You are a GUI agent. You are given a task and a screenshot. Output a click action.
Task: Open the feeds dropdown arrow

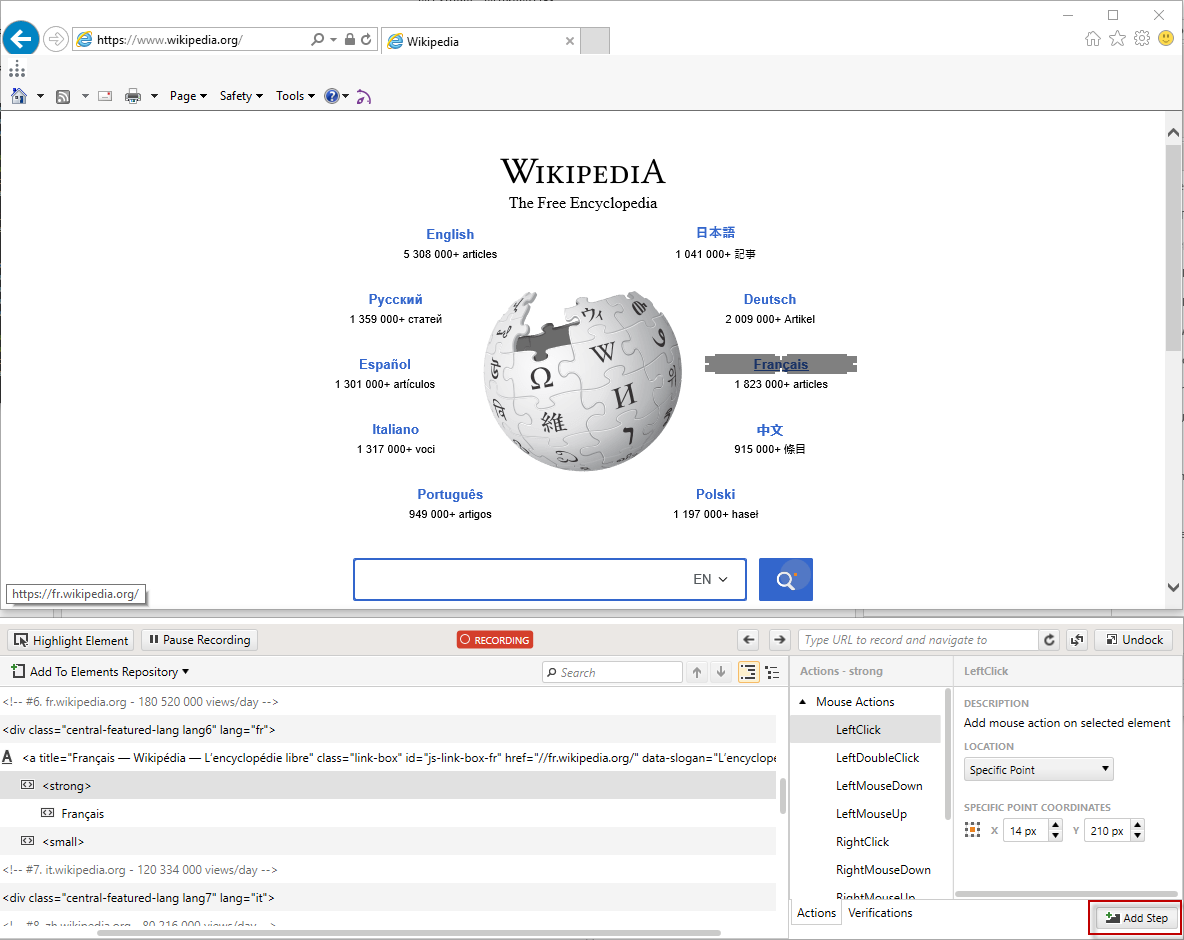85,96
